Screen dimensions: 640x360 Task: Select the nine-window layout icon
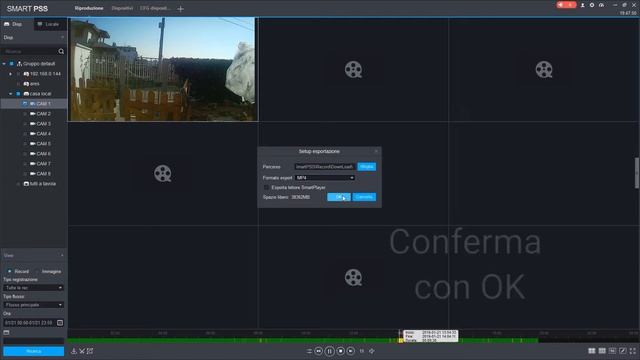[602, 351]
